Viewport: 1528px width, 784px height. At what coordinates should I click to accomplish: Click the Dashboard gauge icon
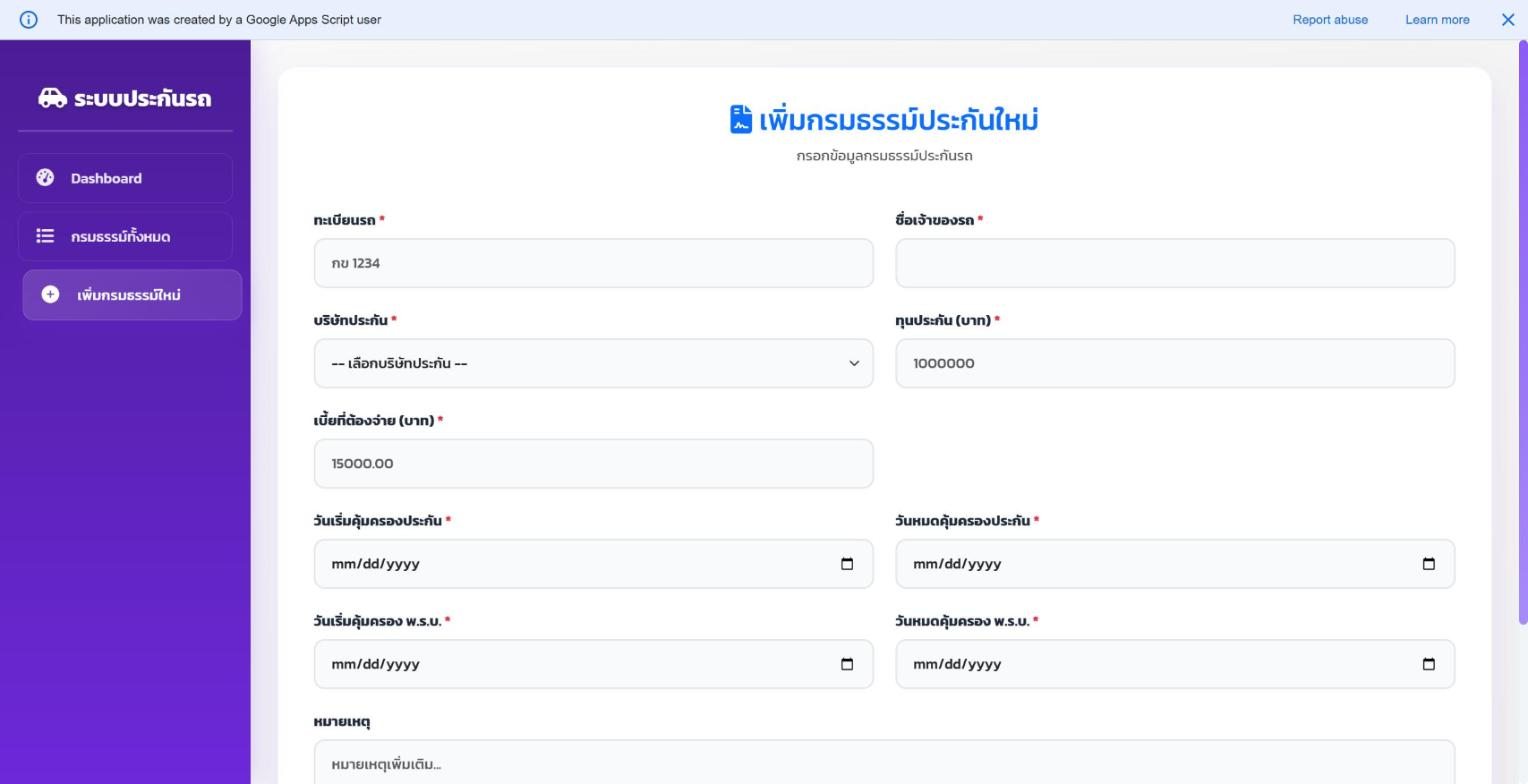[x=45, y=178]
